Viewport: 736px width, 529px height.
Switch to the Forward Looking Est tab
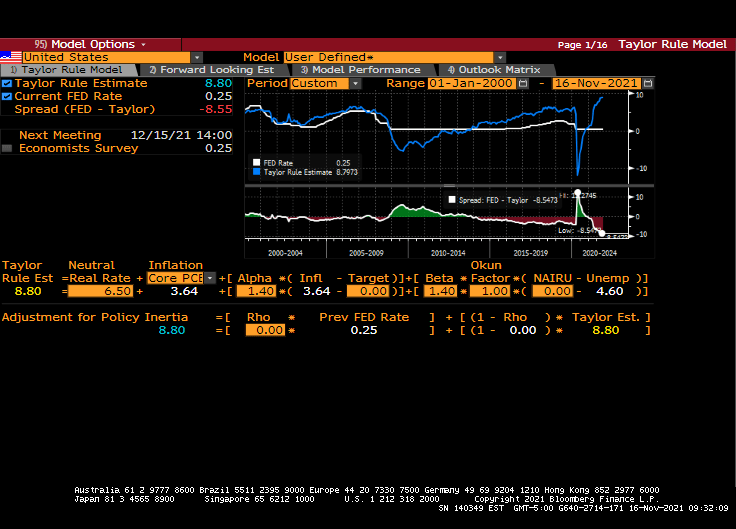click(210, 70)
